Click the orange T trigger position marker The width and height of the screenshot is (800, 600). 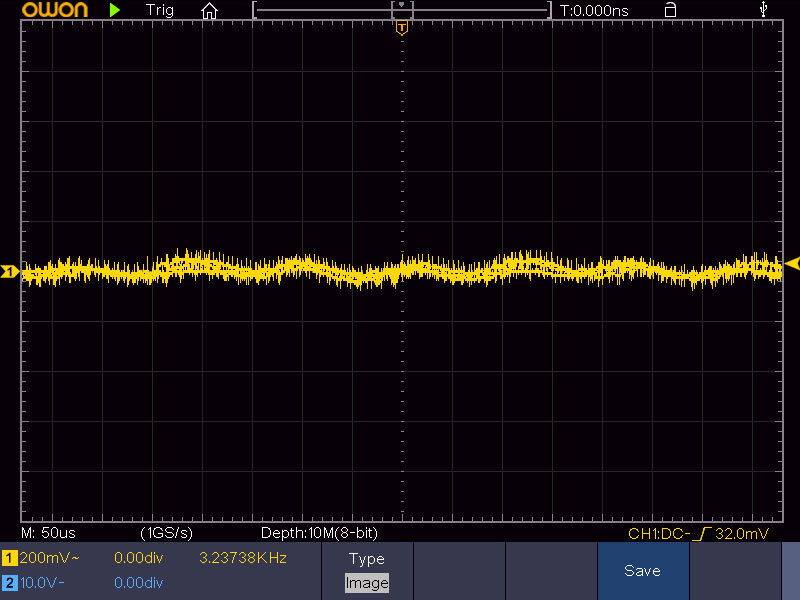402,27
